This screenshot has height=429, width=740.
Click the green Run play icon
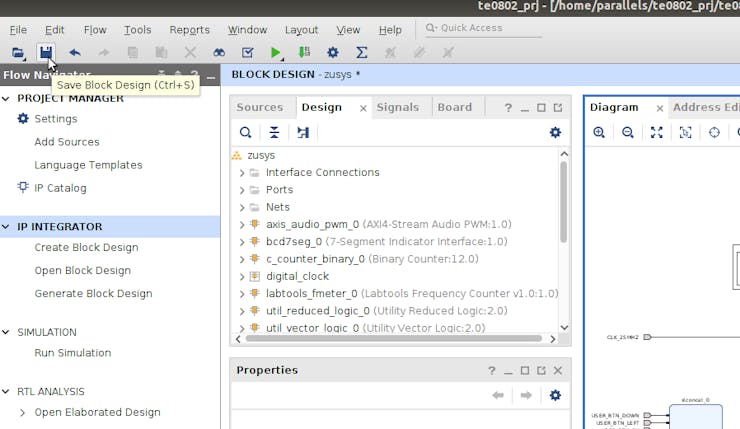tap(276, 52)
